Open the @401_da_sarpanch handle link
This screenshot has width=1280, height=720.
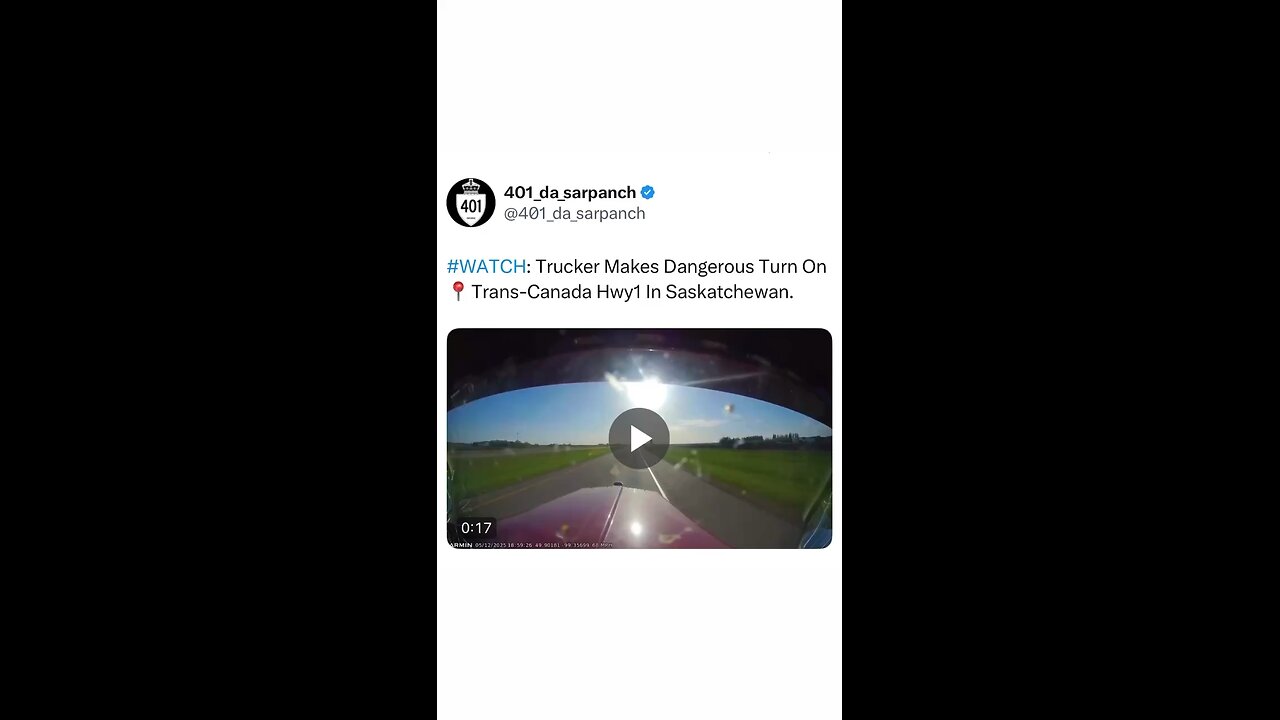(574, 214)
